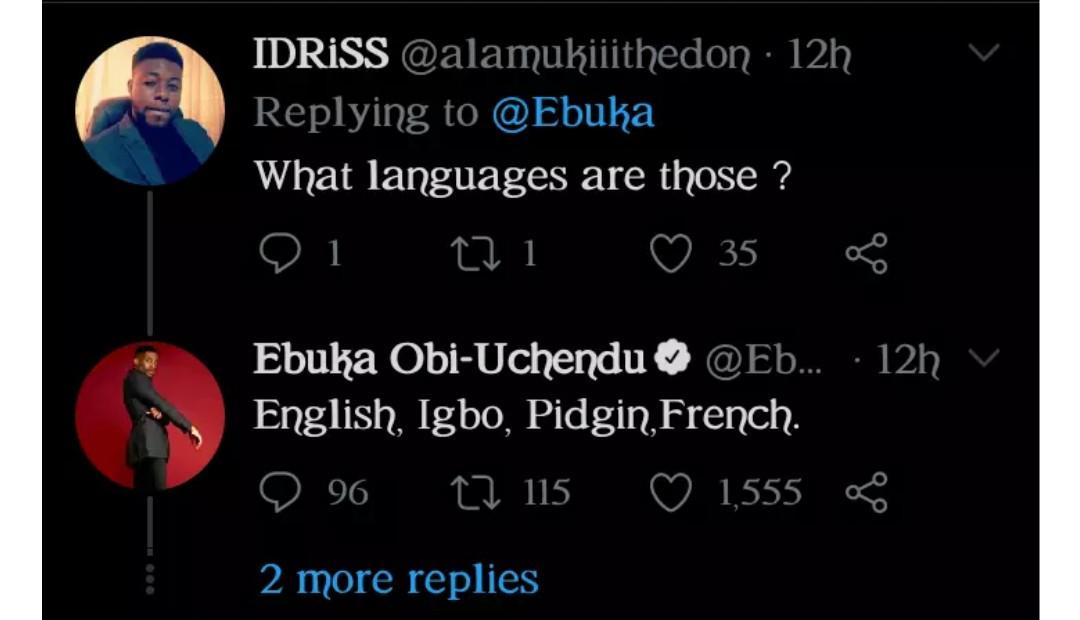The width and height of the screenshot is (1080, 620).
Task: Reply to Ebuka Obi-Uchendu's tweet
Action: 280,492
